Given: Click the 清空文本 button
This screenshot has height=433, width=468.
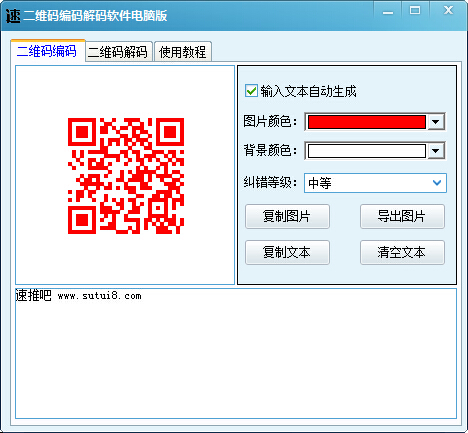Looking at the screenshot, I should pos(402,252).
